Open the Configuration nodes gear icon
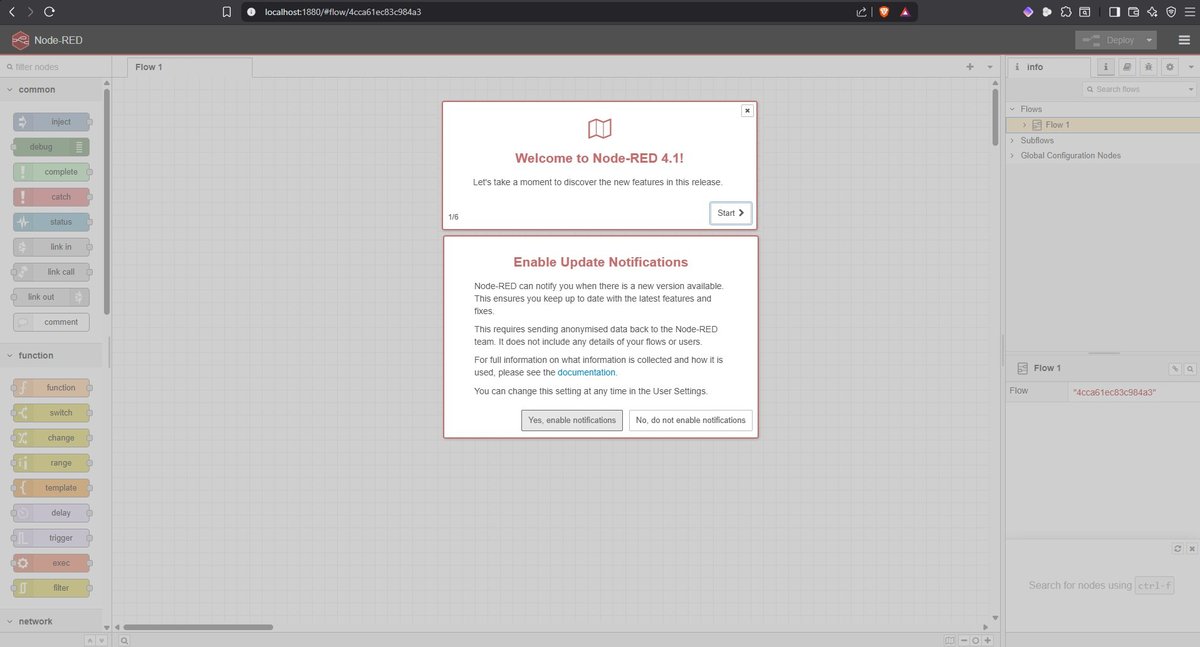Image resolution: width=1200 pixels, height=647 pixels. click(1169, 67)
